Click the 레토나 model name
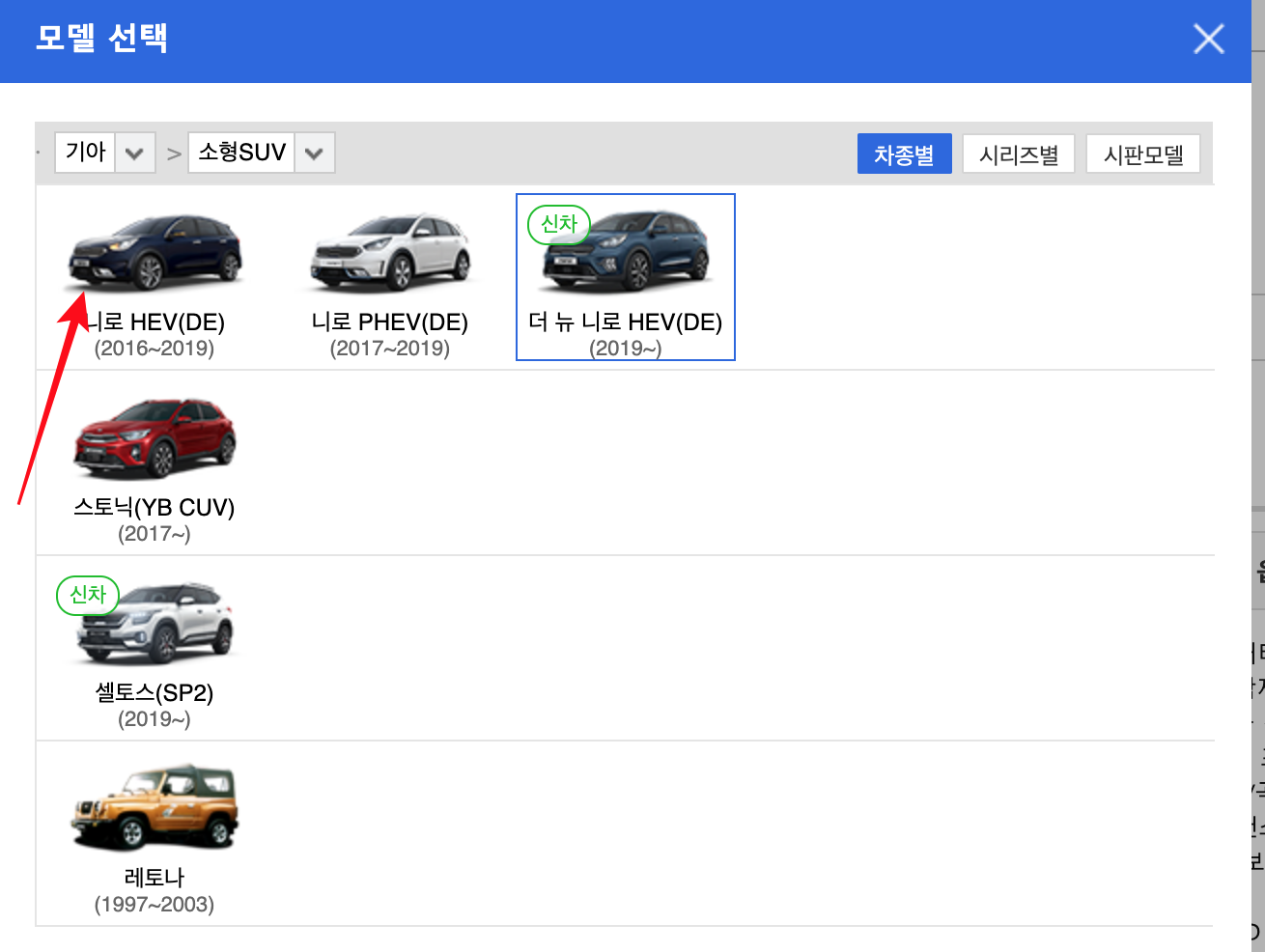 pos(155,879)
